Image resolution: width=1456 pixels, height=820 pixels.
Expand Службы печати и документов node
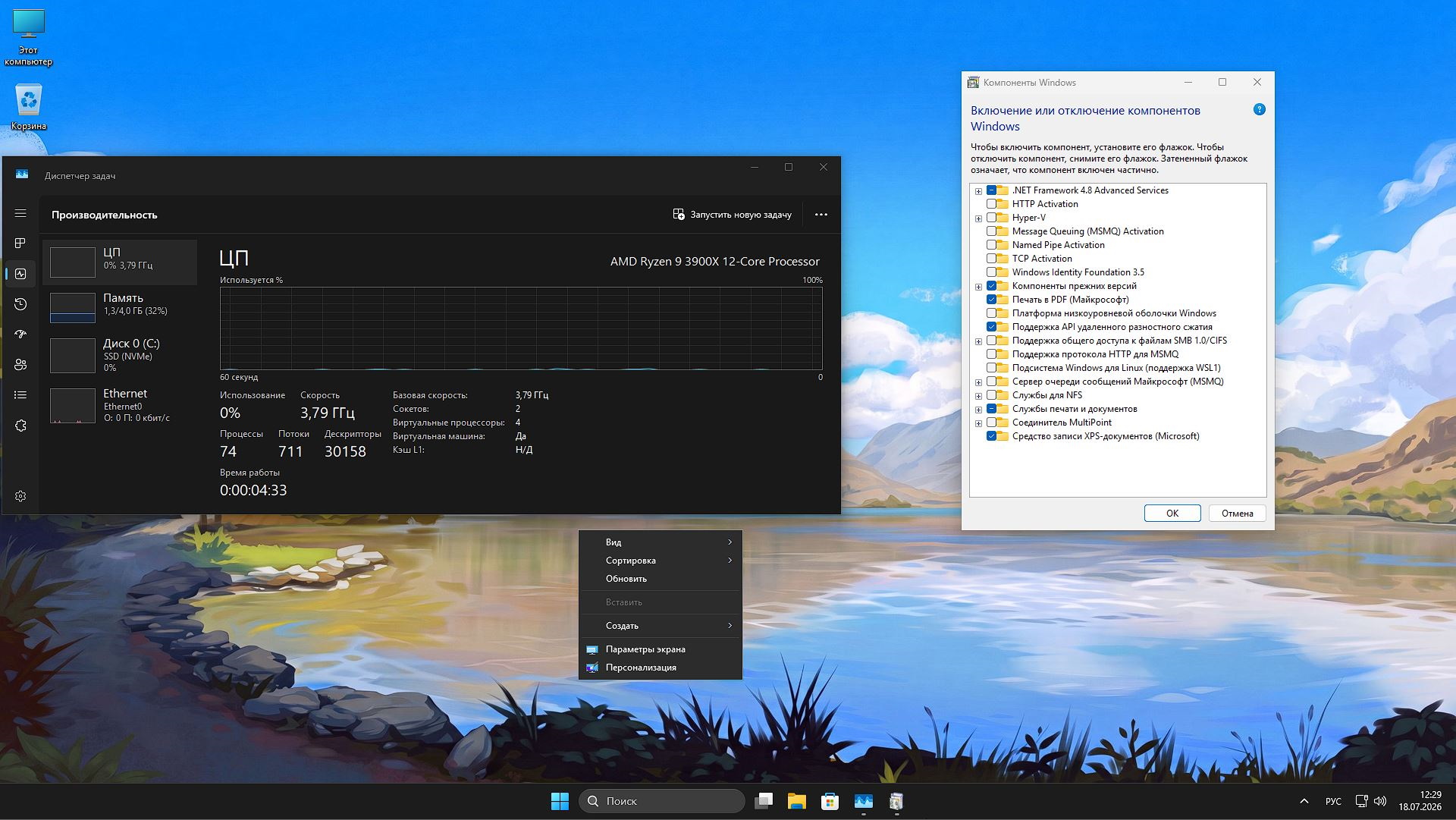click(978, 410)
